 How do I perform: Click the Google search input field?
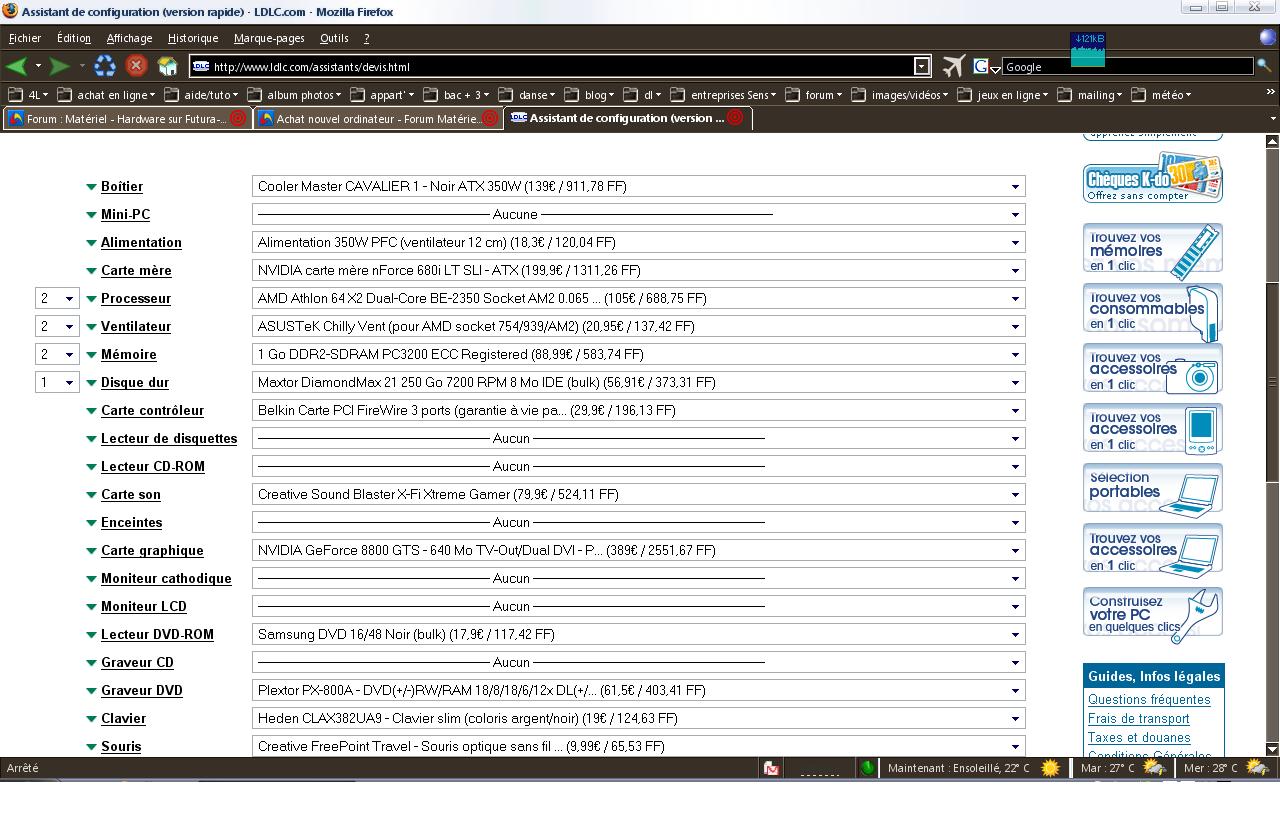[x=1127, y=66]
